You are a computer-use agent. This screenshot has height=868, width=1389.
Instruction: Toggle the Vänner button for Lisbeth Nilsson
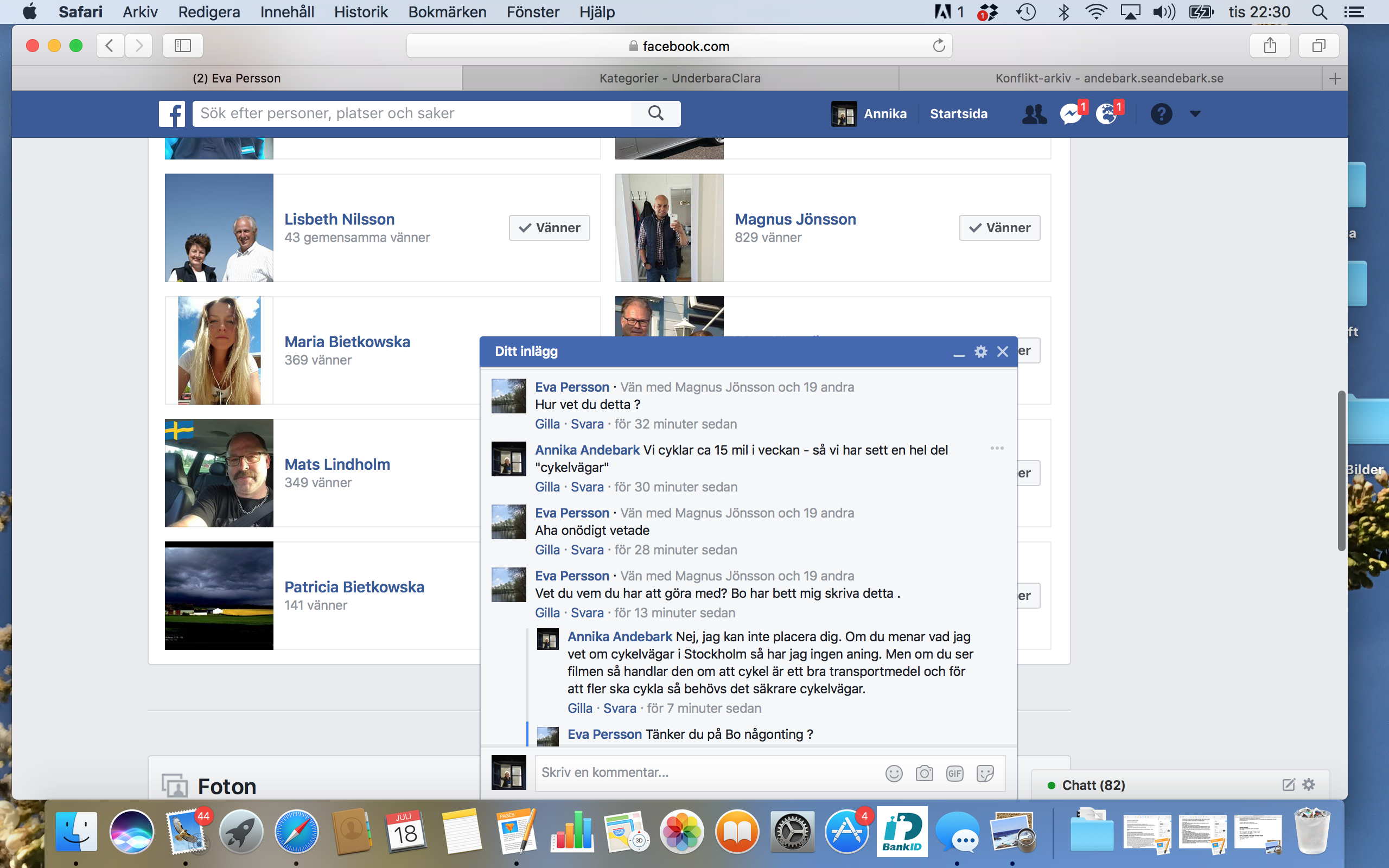coord(549,228)
